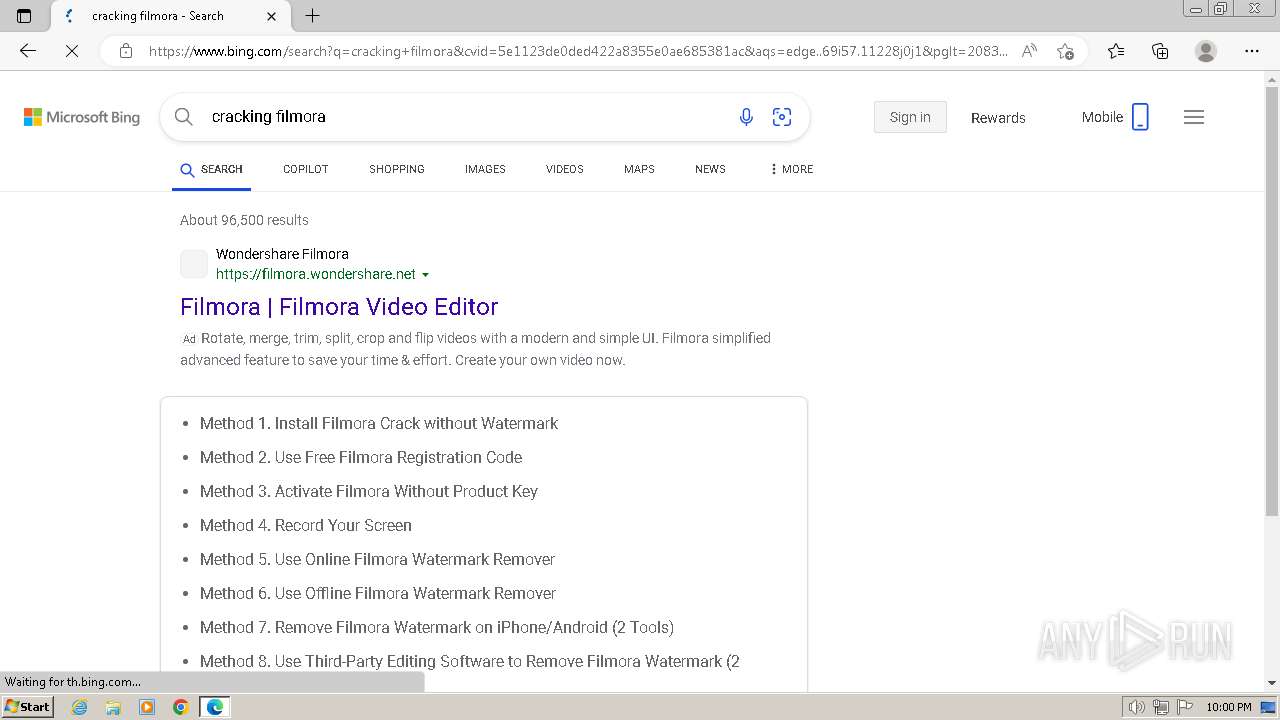The image size is (1280, 720).
Task: Open the tab actions menu icon
Action: click(x=24, y=16)
